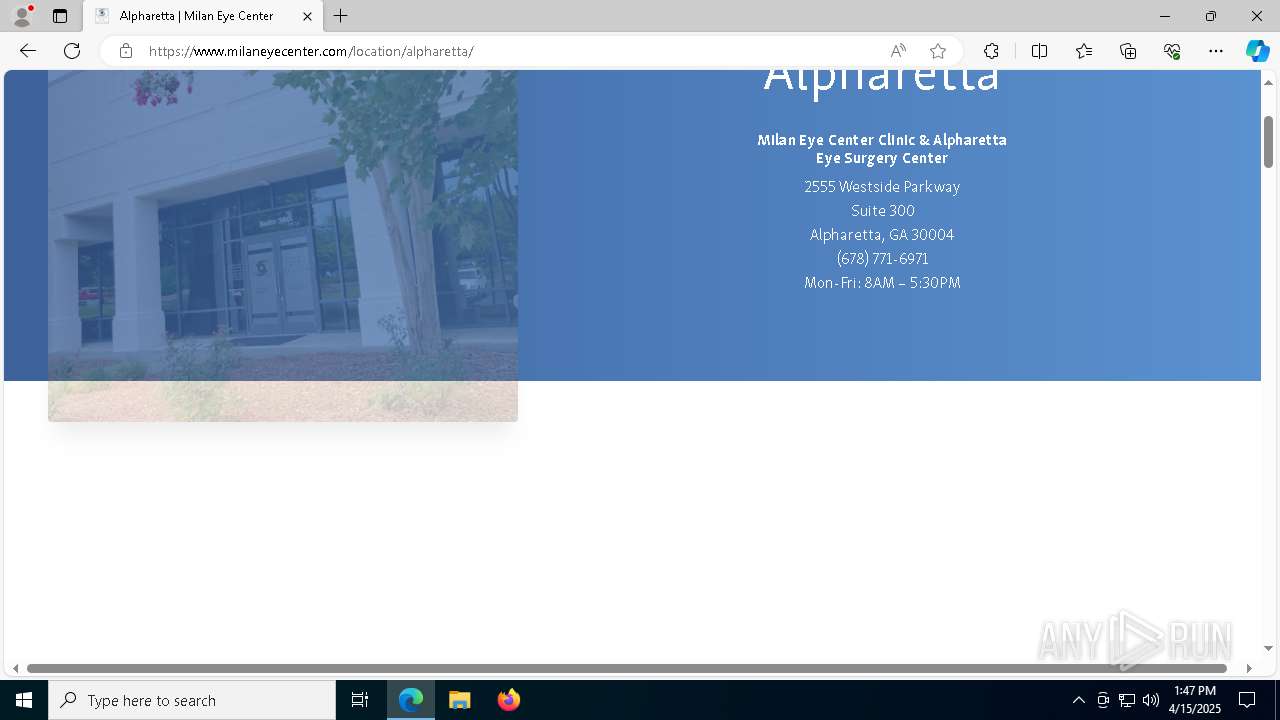
Task: Click the Alpharetta building photo
Action: click(283, 245)
